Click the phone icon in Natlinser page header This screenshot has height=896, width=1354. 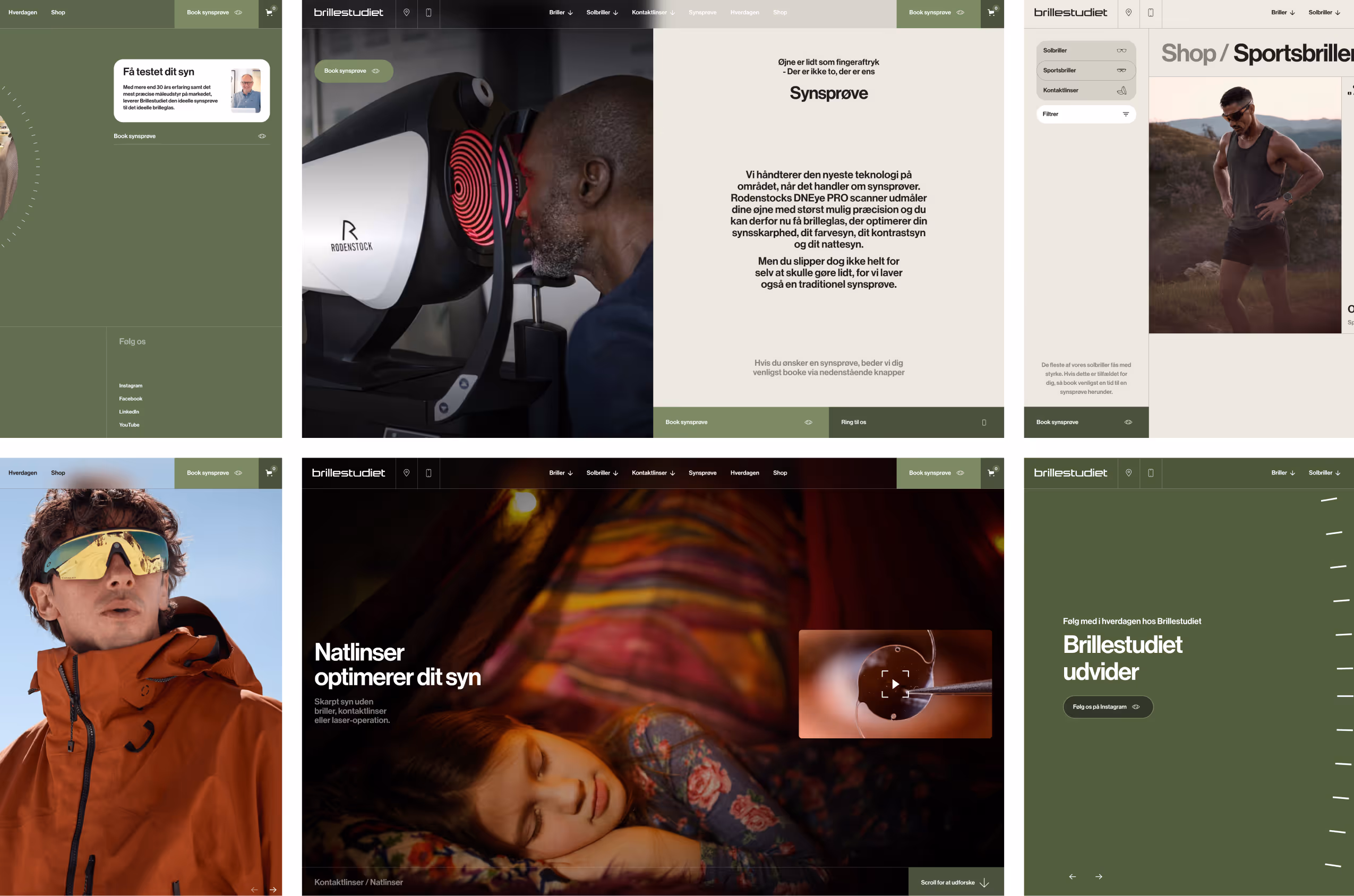(x=429, y=472)
